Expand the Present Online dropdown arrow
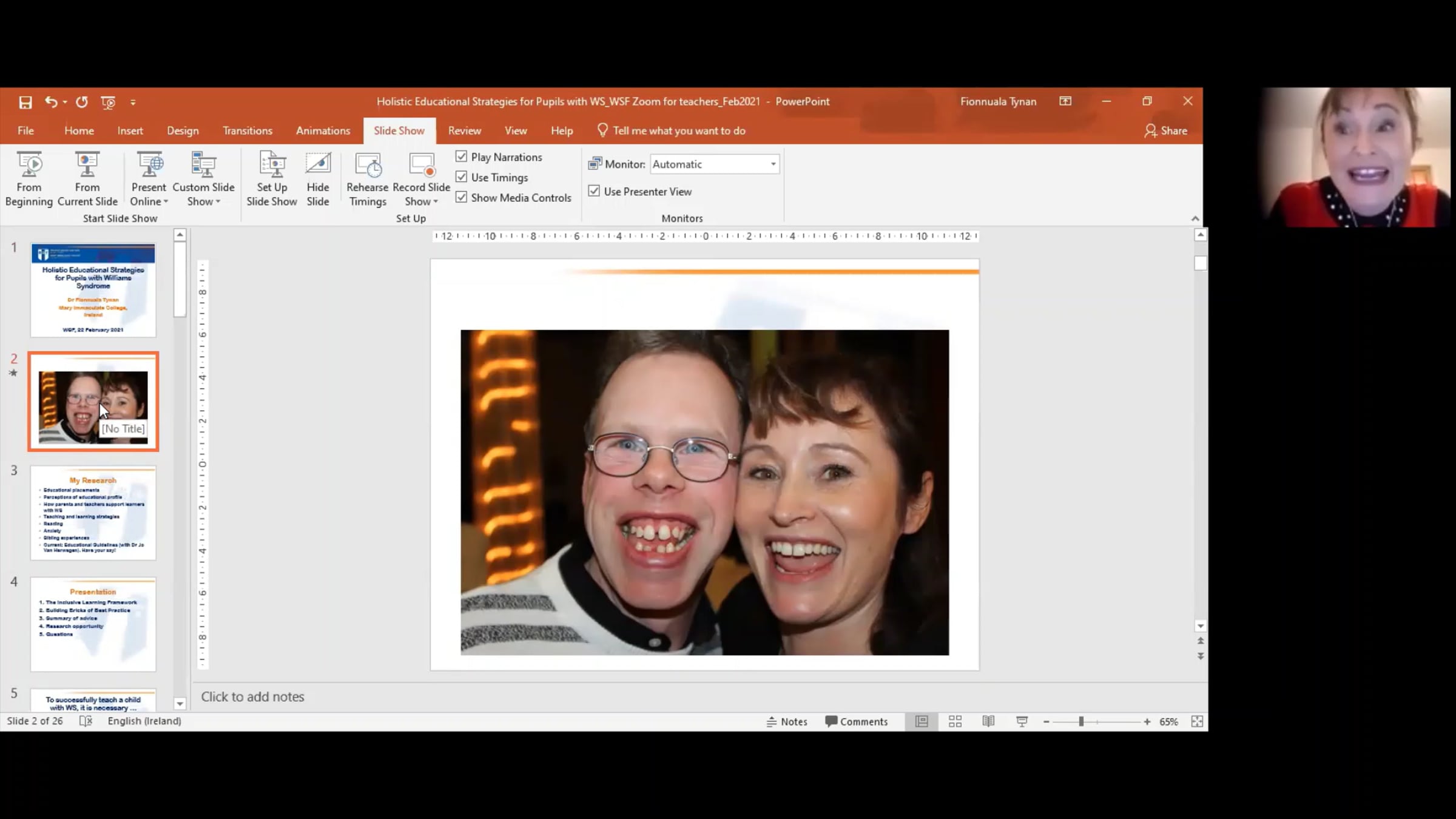 [x=166, y=201]
